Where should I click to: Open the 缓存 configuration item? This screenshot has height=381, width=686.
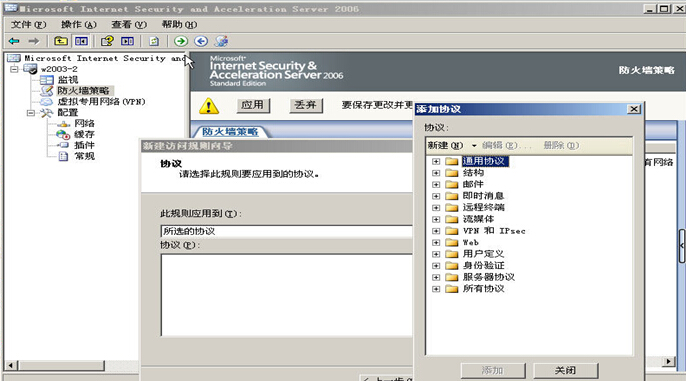pyautogui.click(x=84, y=134)
